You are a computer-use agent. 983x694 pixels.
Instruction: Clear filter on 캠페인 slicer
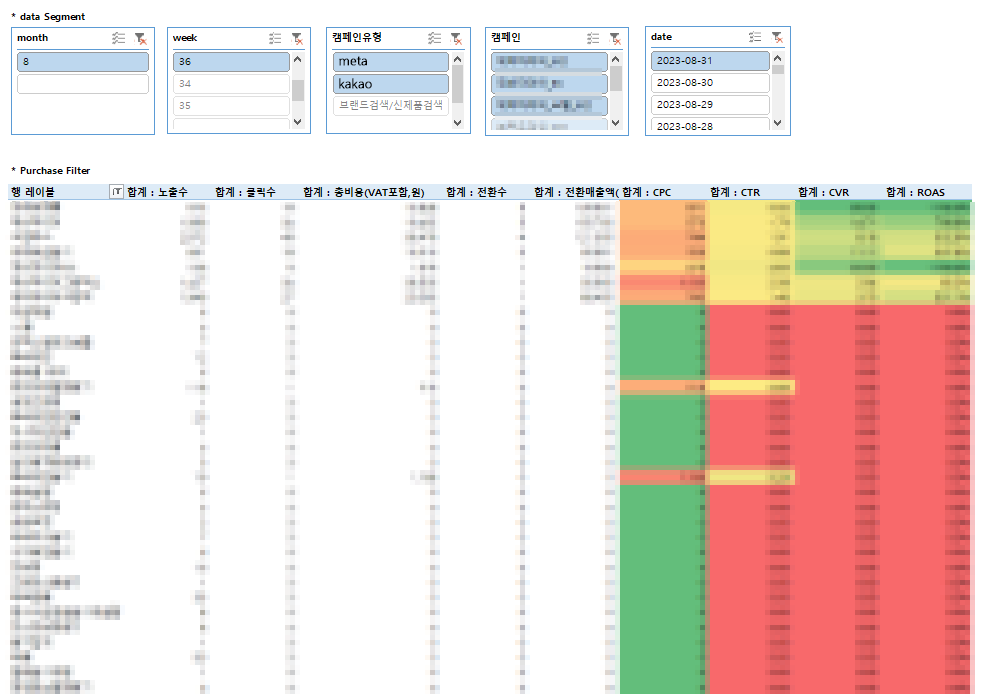click(x=615, y=38)
